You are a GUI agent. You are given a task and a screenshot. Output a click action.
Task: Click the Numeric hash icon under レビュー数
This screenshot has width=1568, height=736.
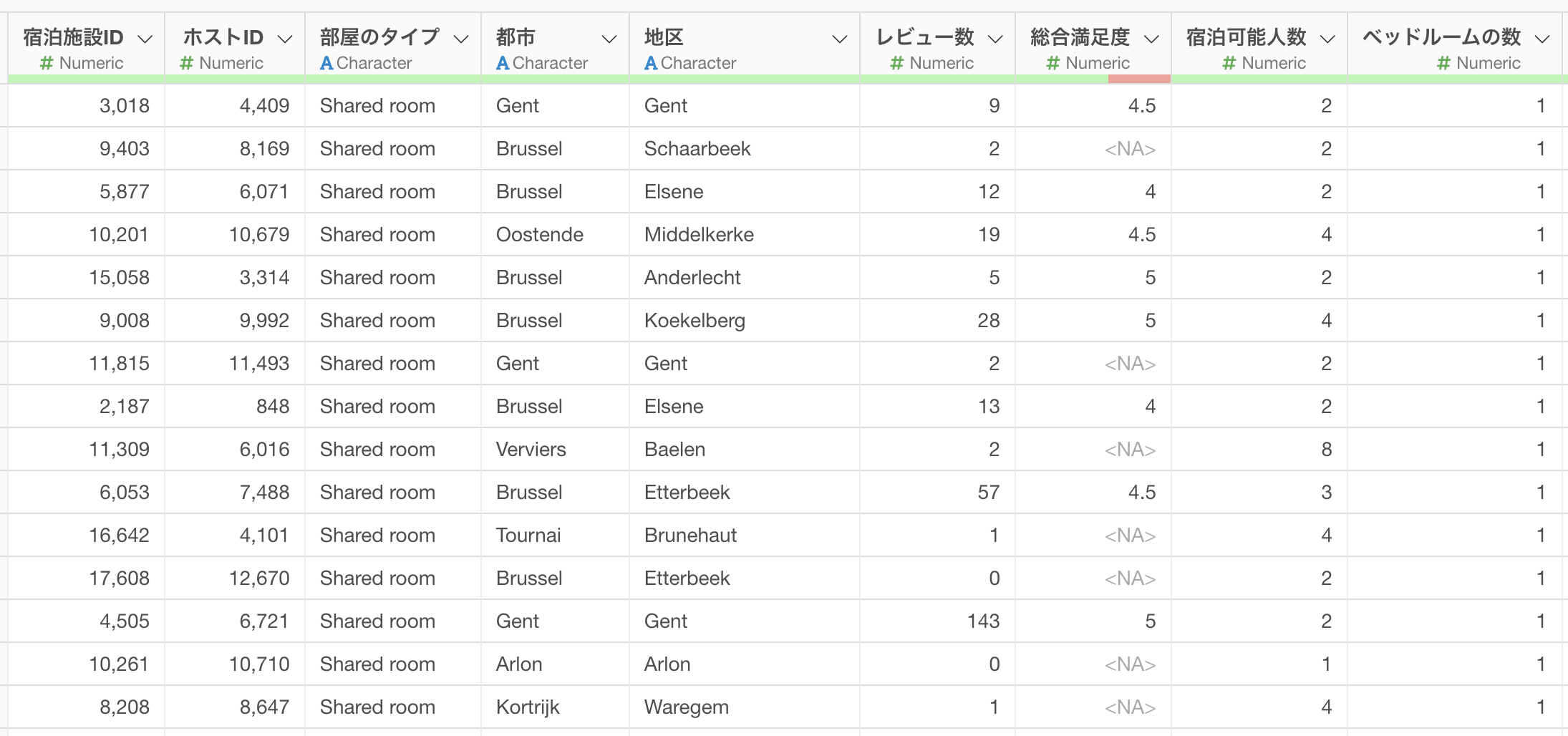[x=897, y=63]
